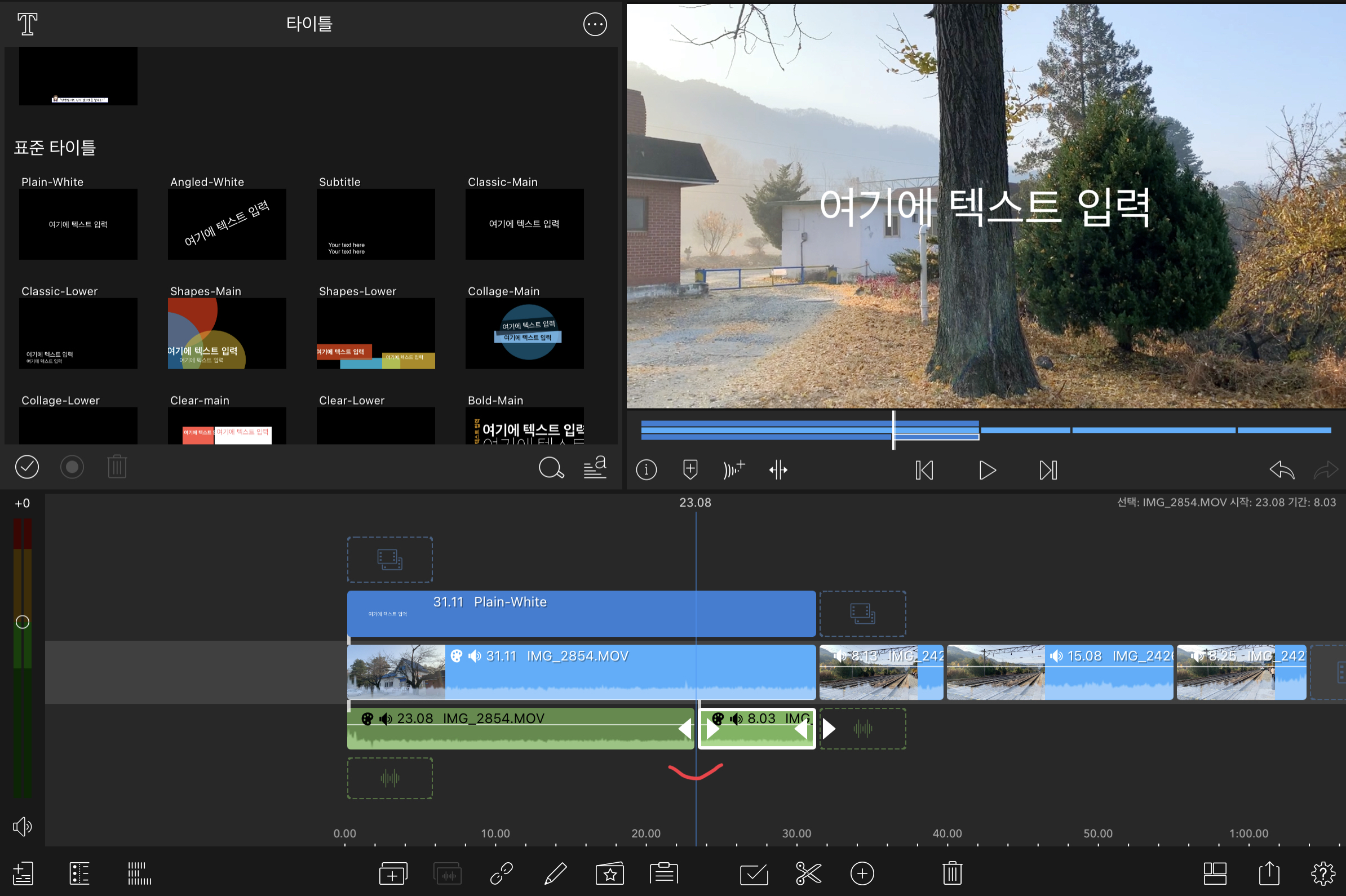
Task: Open the settings gear with question mark
Action: tap(1322, 873)
